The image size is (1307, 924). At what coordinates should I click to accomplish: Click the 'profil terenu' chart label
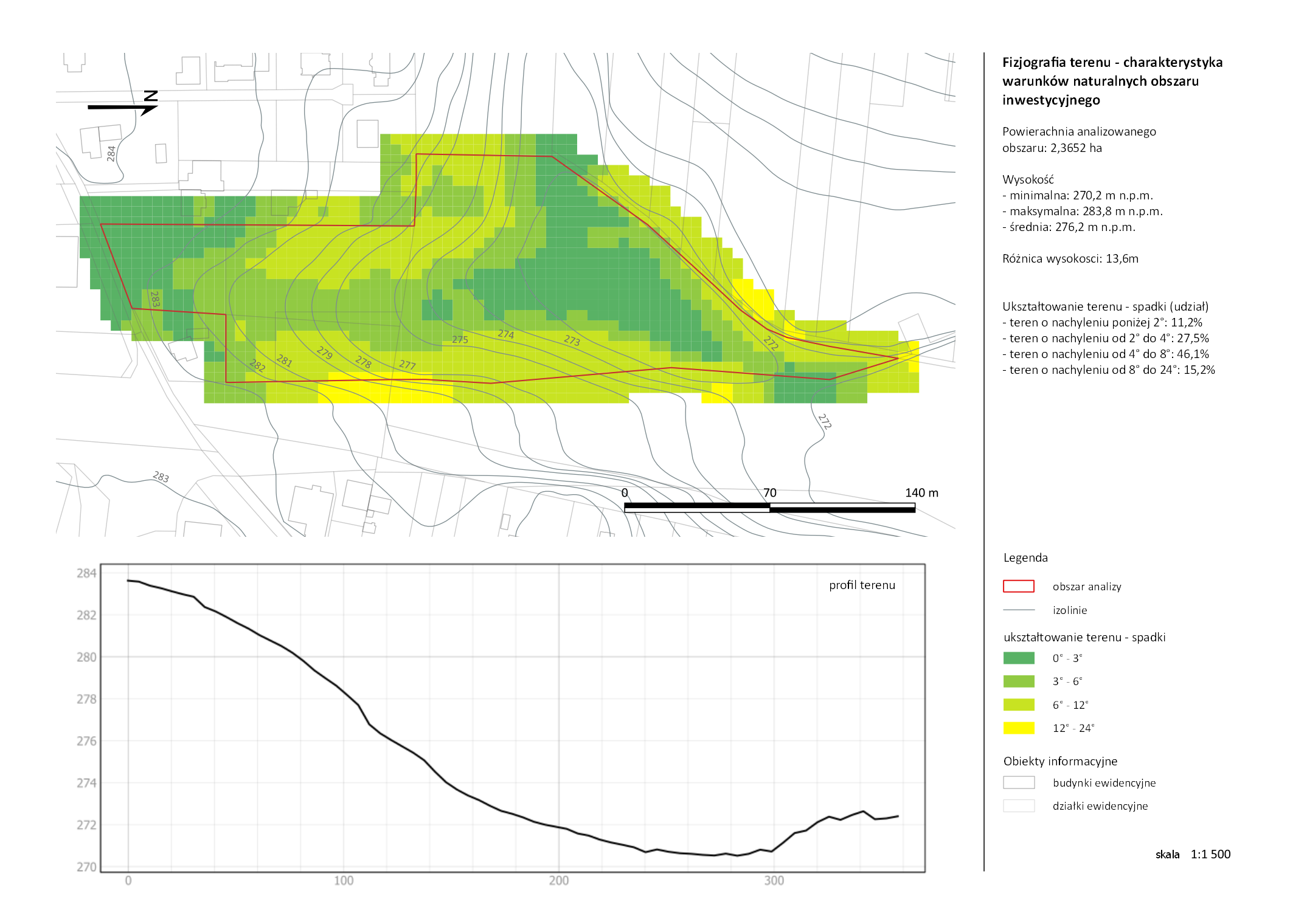click(x=861, y=585)
